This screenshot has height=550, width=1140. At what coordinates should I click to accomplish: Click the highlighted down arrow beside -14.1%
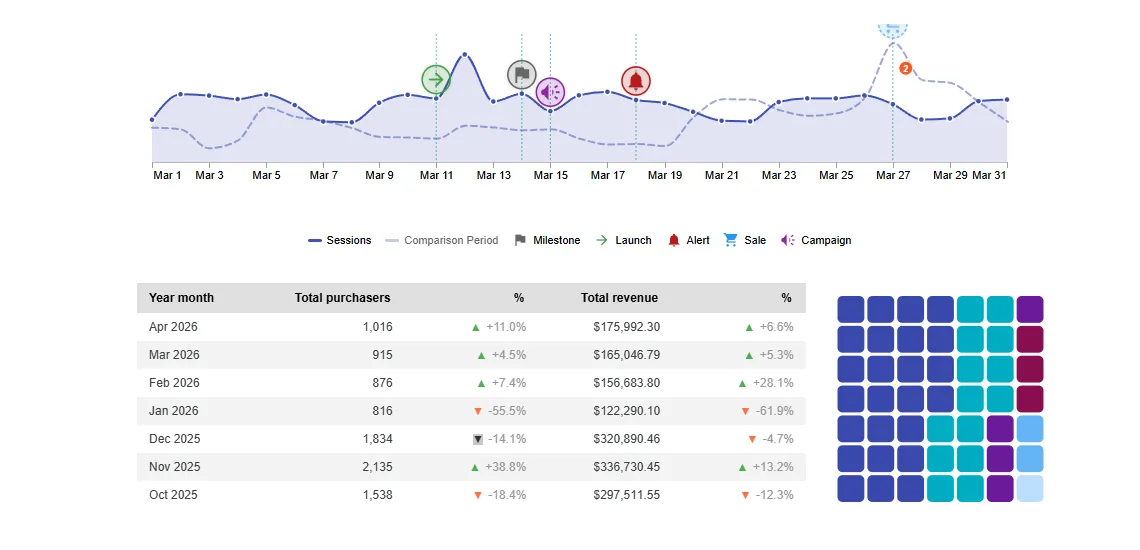point(478,439)
